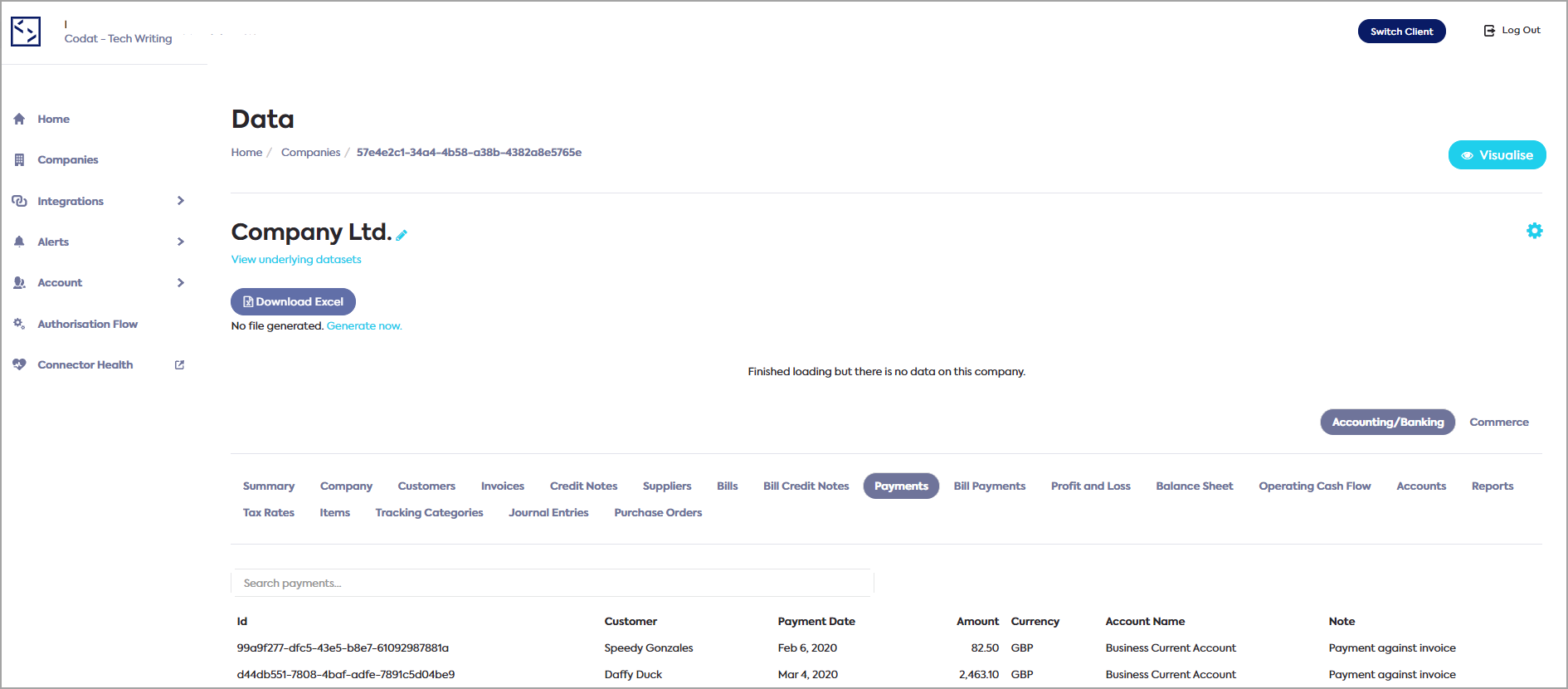Click the Integrations link icon
Screen dimensions: 1568x689
click(x=19, y=201)
